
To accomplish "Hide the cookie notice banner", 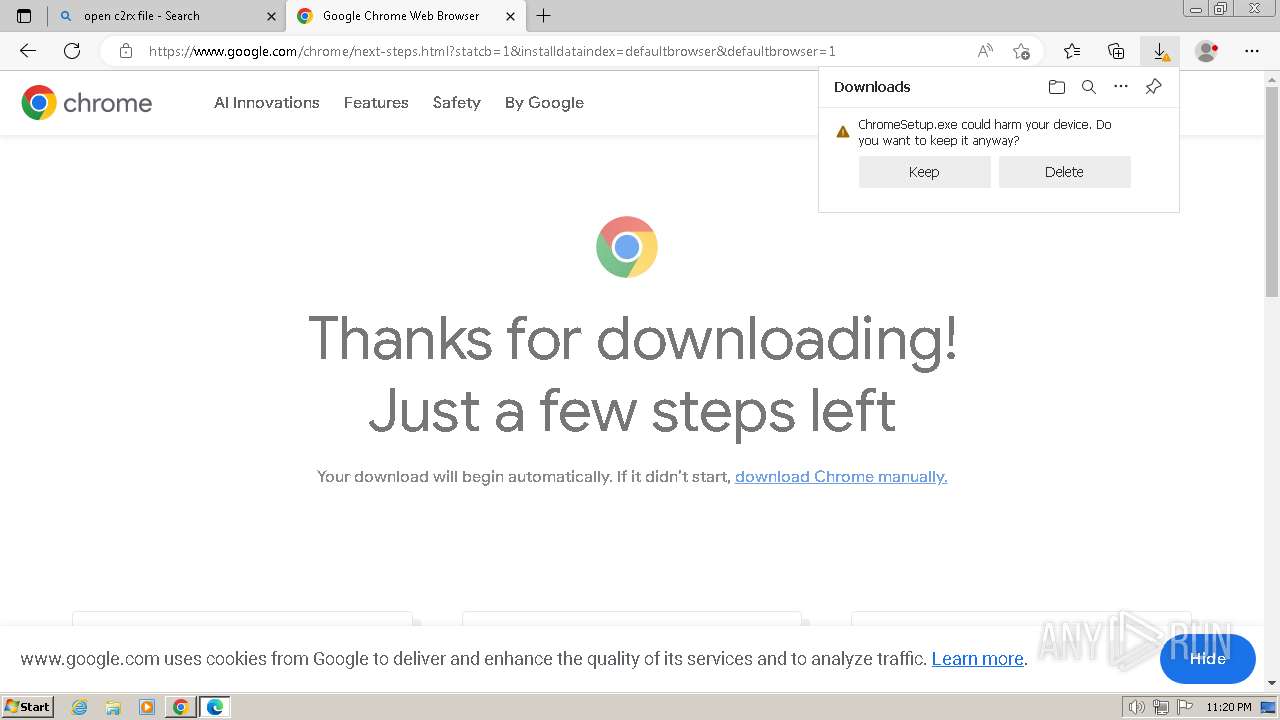I will 1208,659.
